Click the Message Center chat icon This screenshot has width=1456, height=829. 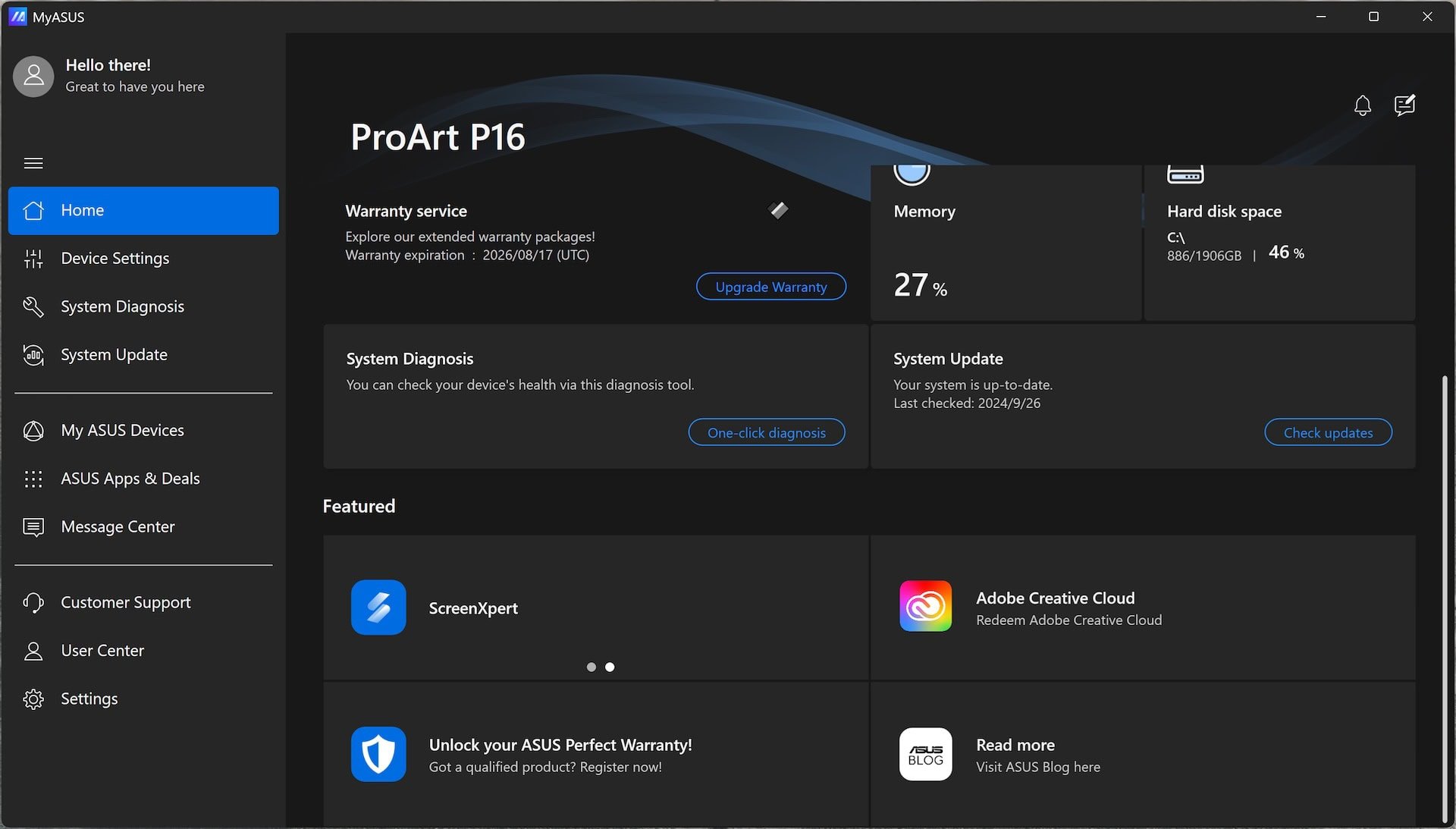click(33, 527)
